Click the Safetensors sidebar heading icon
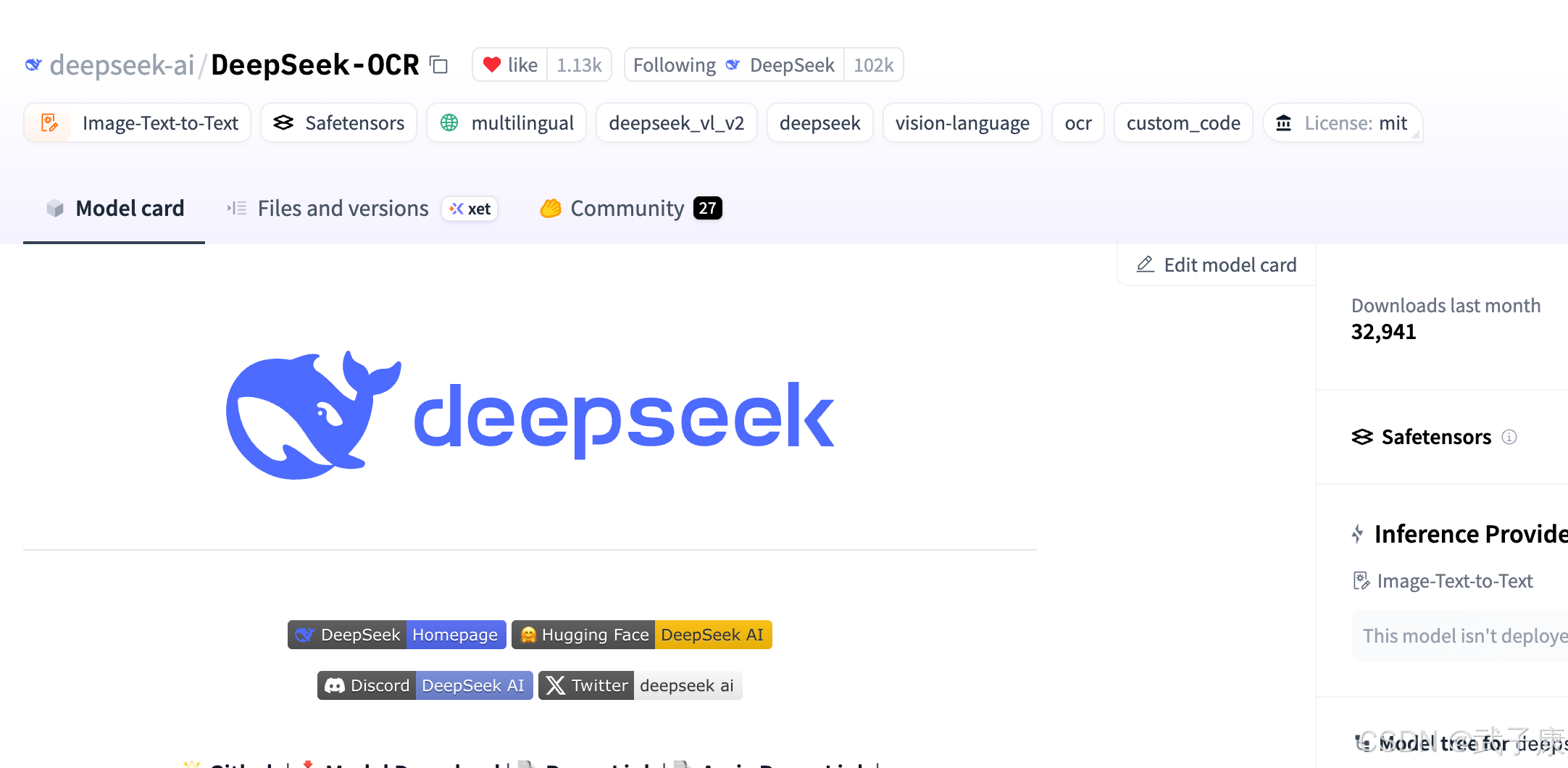The image size is (1568, 768). (1362, 437)
